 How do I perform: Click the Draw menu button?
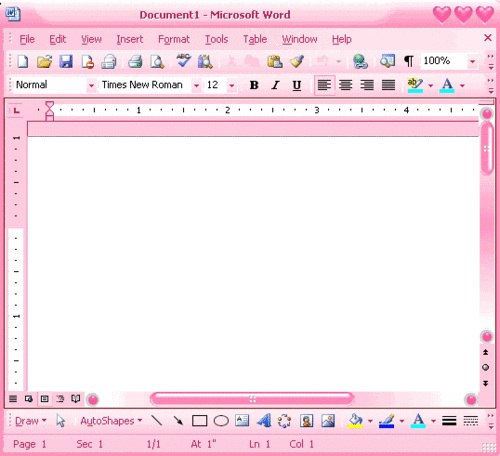(31, 421)
